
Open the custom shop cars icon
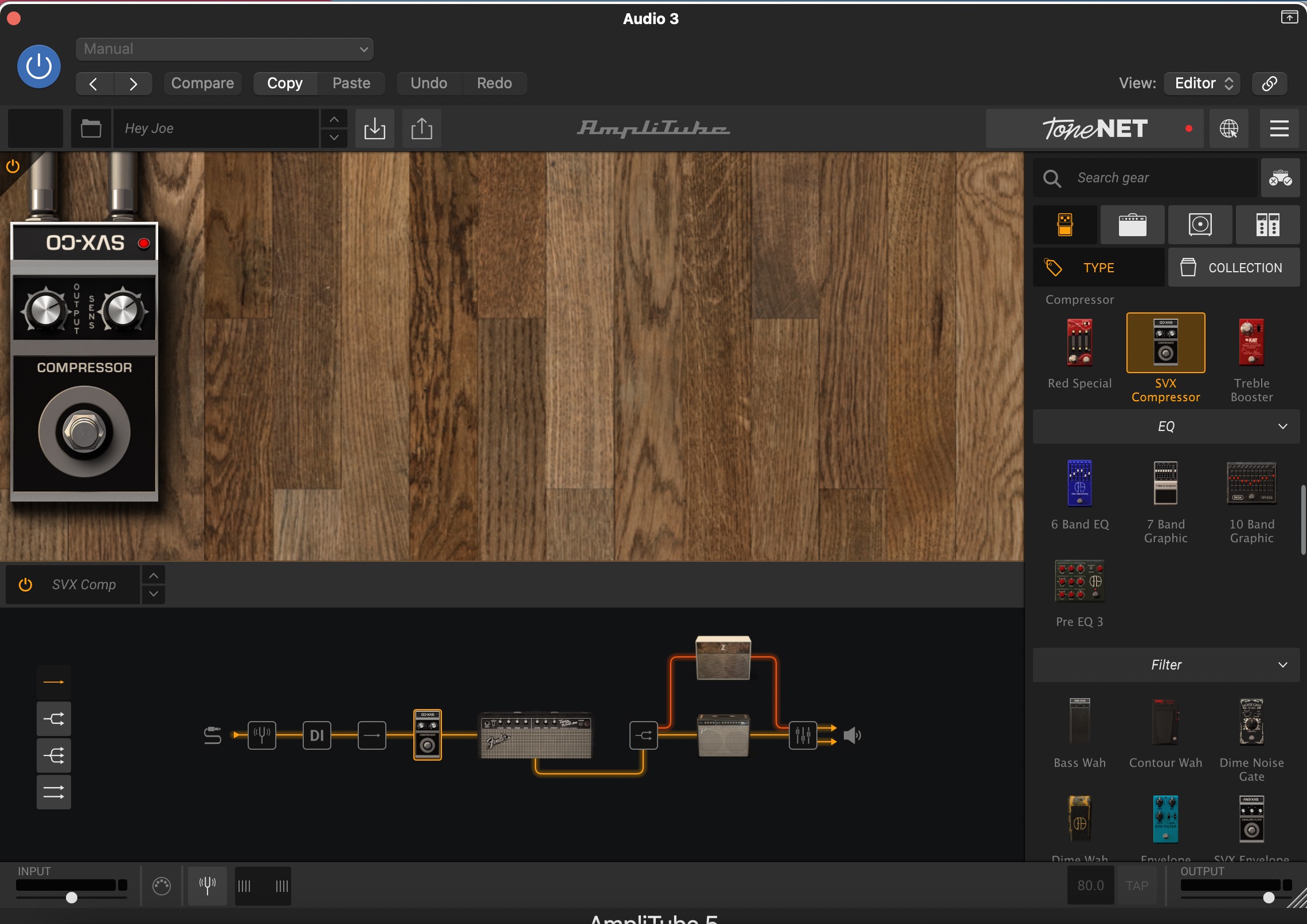coord(1280,178)
